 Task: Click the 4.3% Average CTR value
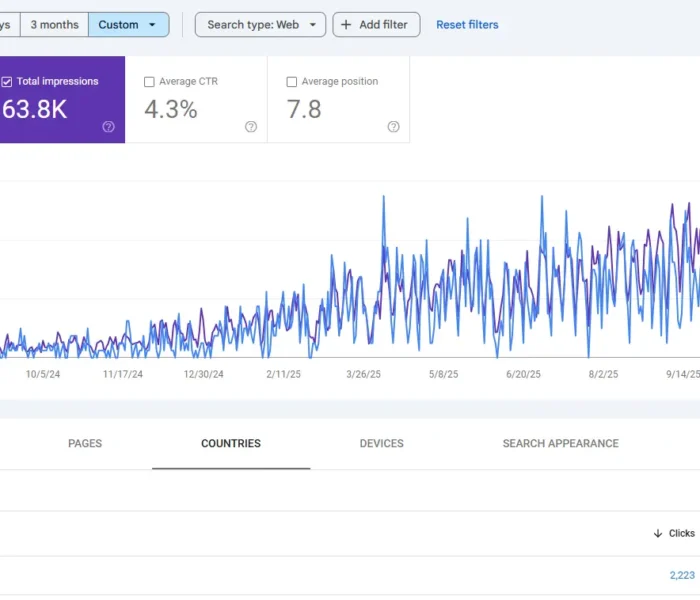pyautogui.click(x=171, y=110)
